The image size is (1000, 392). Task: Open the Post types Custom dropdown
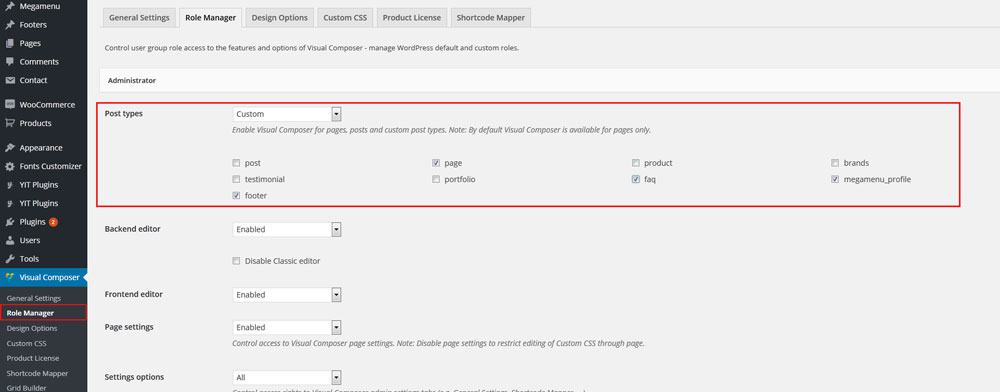287,114
